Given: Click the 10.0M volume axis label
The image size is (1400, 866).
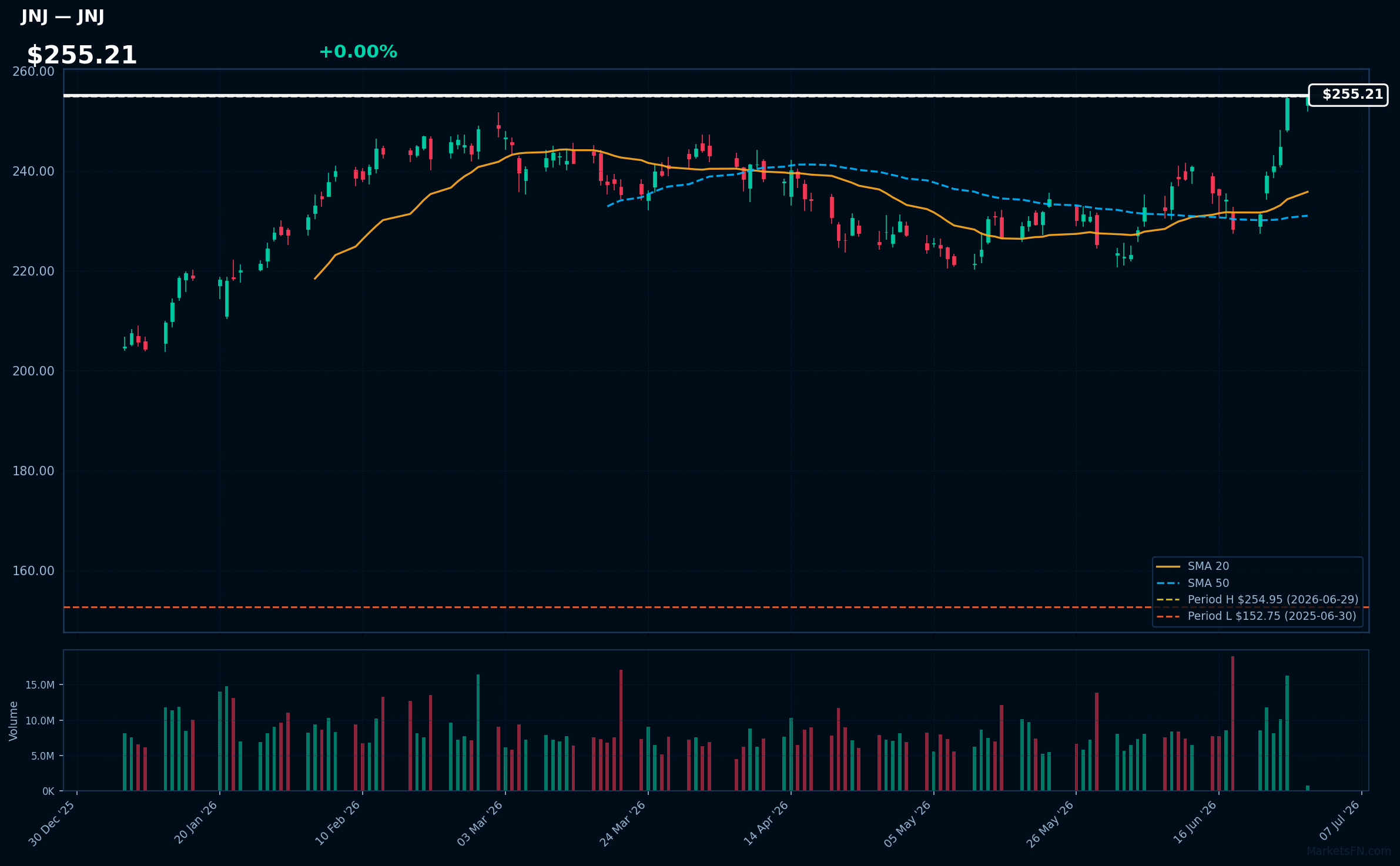Looking at the screenshot, I should pyautogui.click(x=40, y=721).
